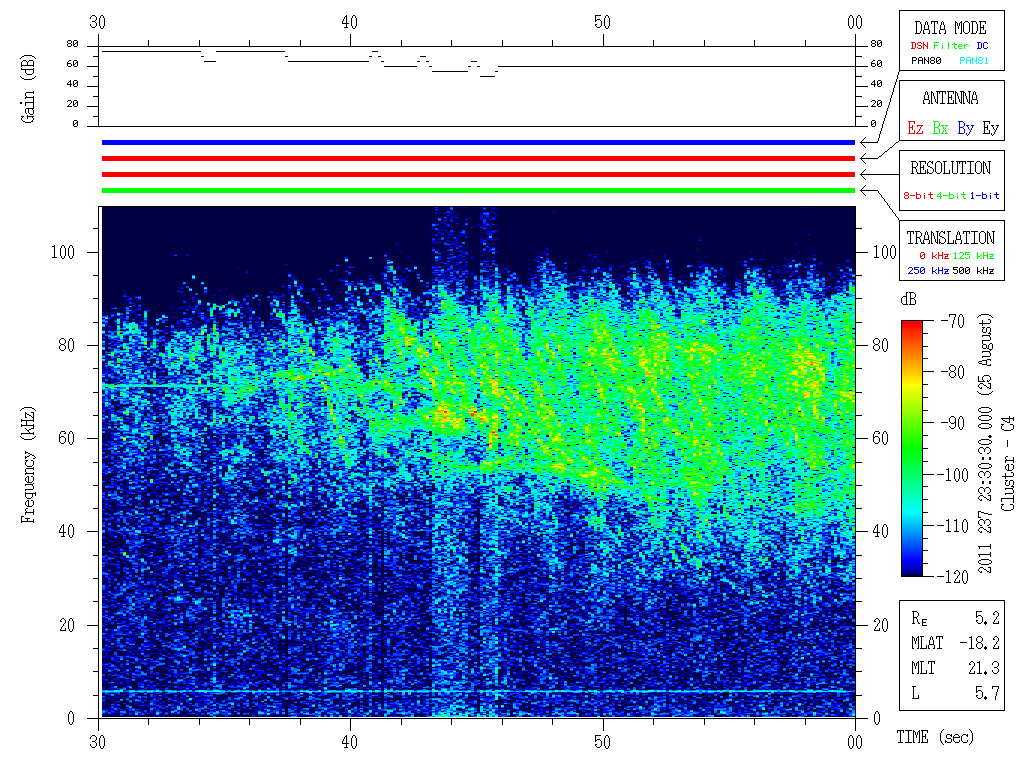
Task: Click the red Ez antenna label
Action: click(x=915, y=128)
